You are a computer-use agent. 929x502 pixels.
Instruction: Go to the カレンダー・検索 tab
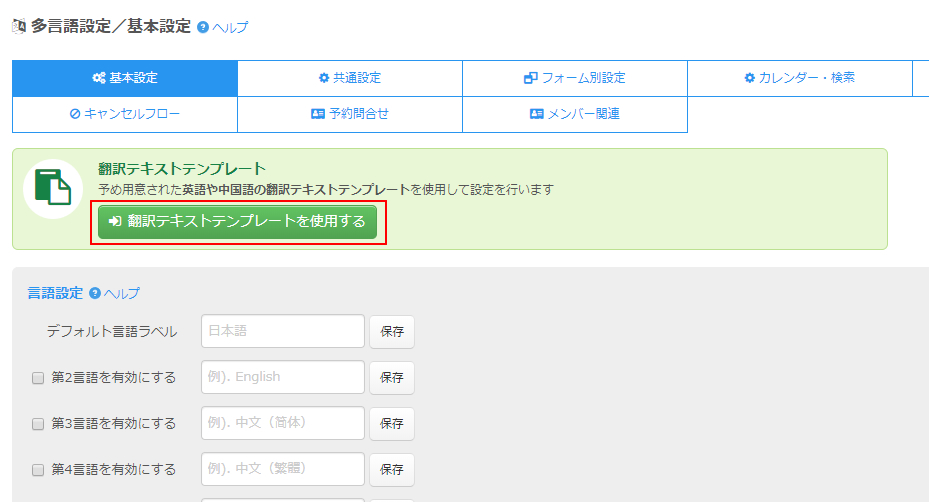800,78
